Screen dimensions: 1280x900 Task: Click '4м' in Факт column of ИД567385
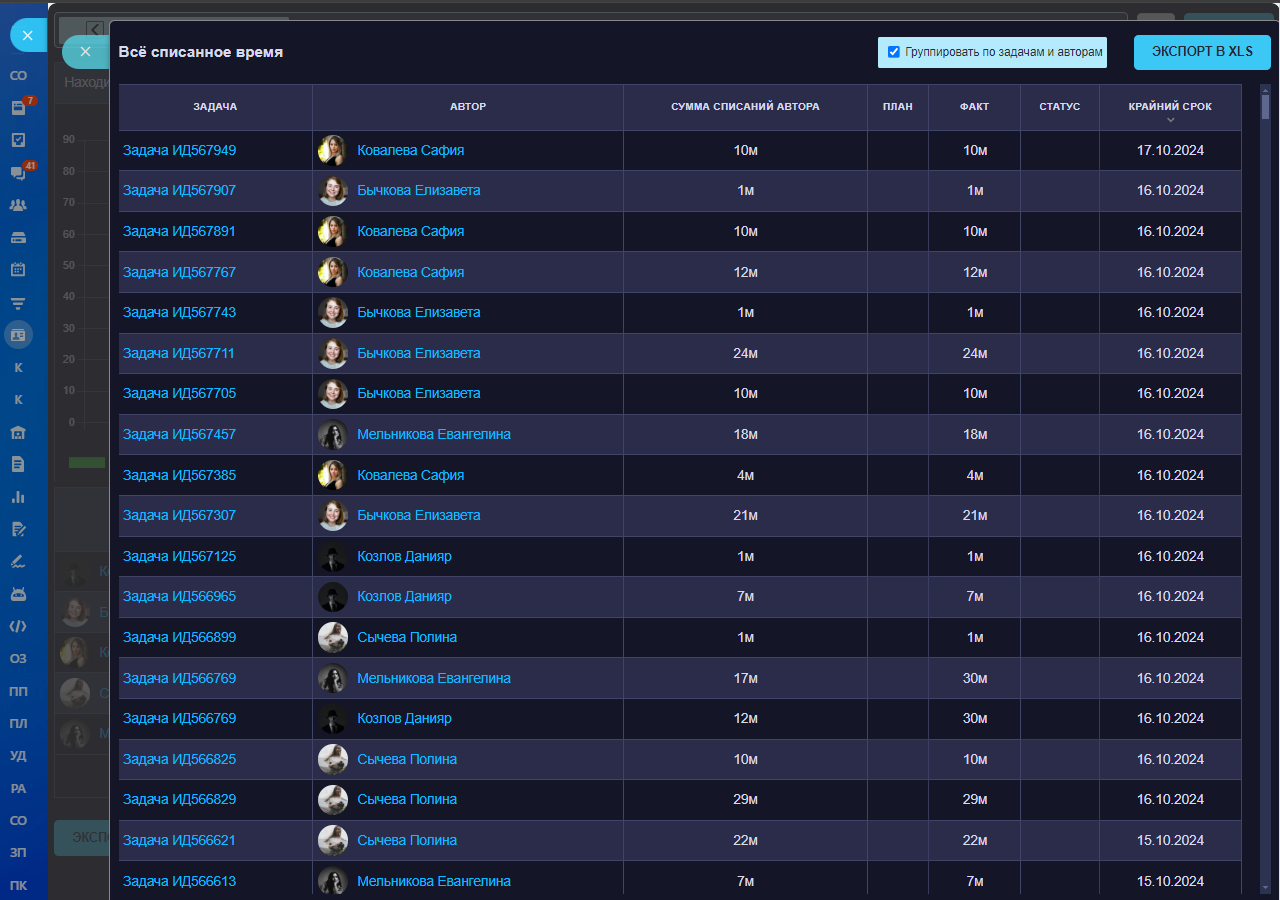975,475
